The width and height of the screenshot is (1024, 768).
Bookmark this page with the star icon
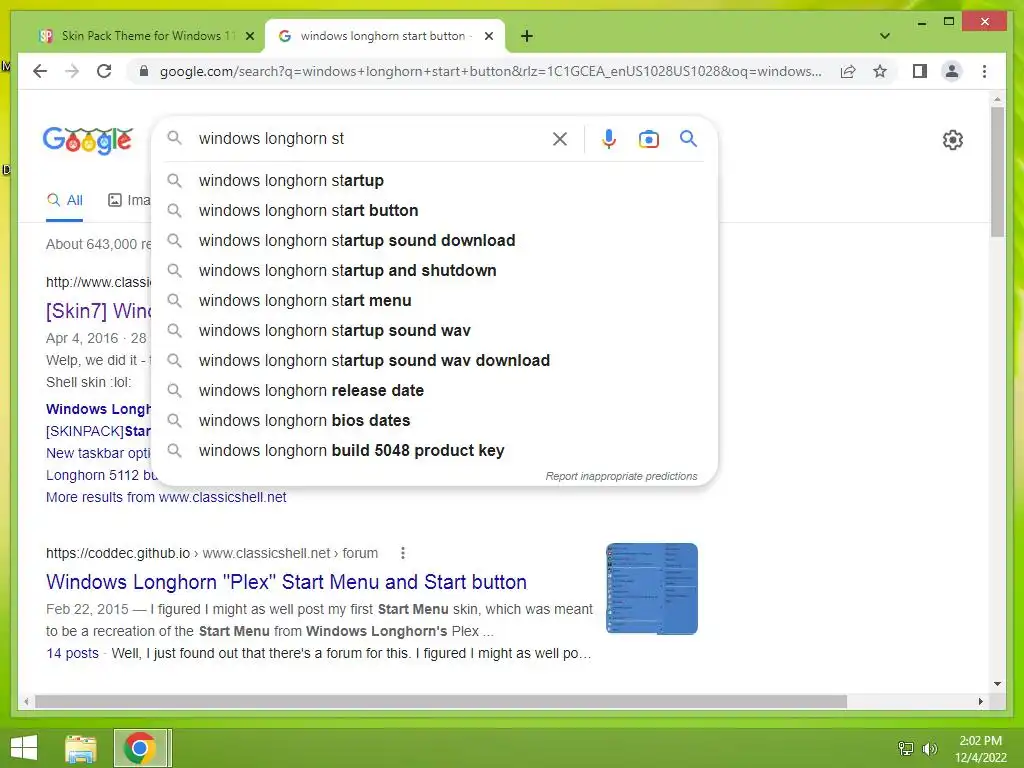[880, 71]
